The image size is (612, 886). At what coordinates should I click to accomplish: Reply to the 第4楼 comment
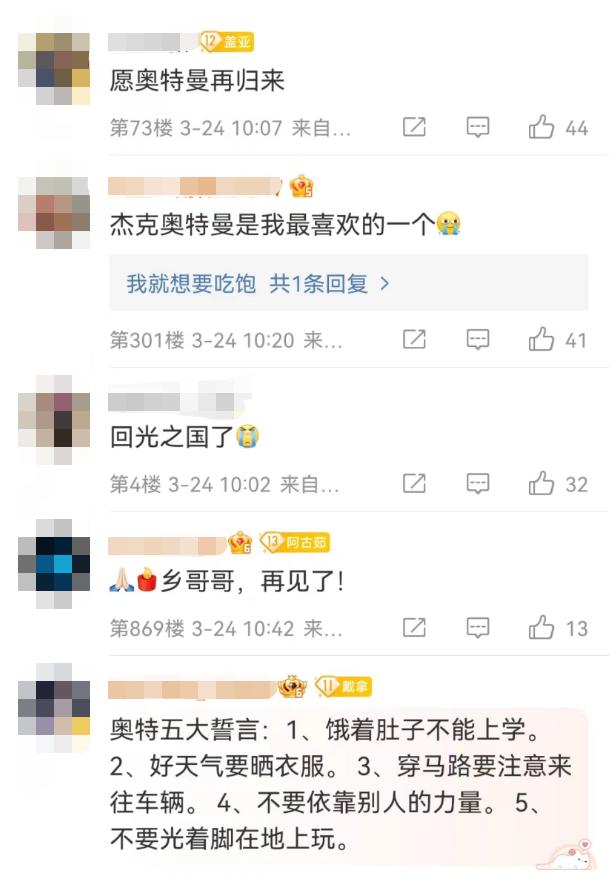tap(478, 484)
